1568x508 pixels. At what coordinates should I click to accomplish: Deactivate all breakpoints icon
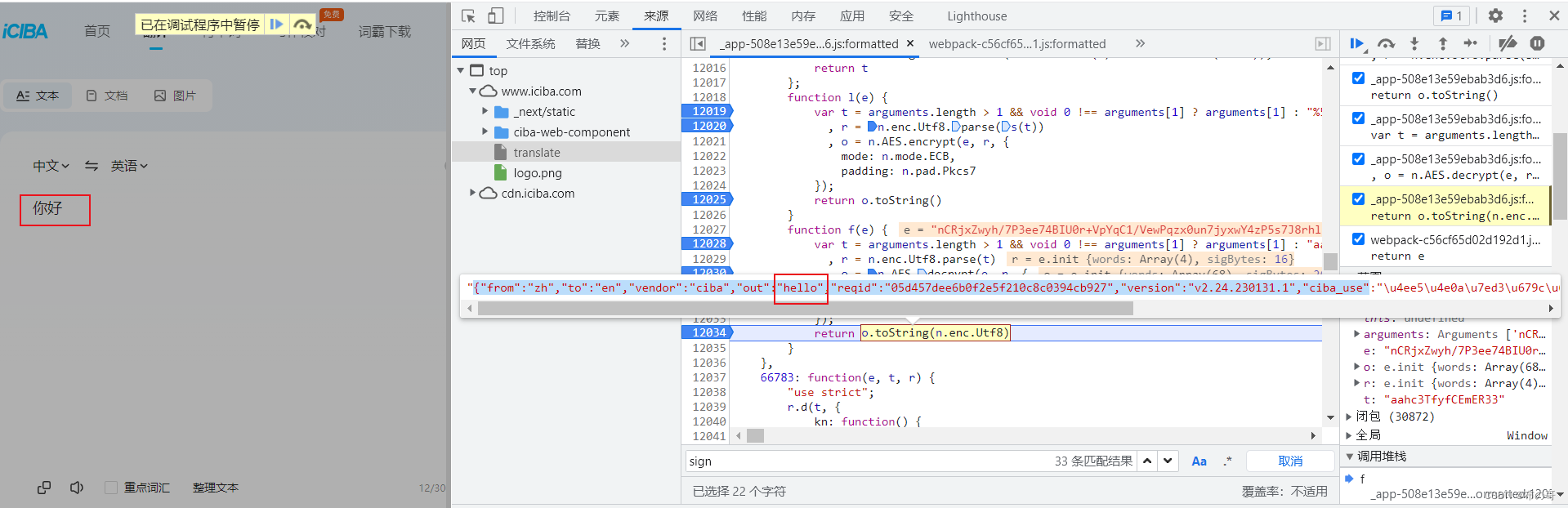1508,43
